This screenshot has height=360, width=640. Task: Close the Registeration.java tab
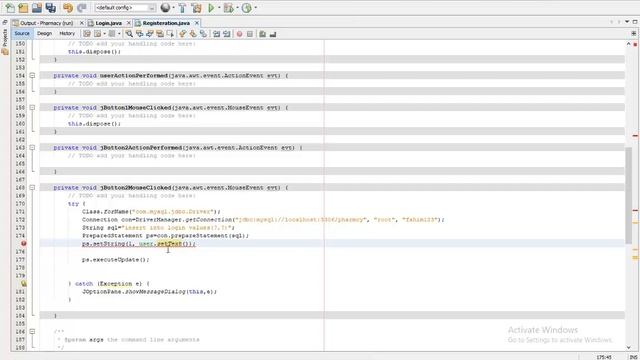[x=197, y=23]
